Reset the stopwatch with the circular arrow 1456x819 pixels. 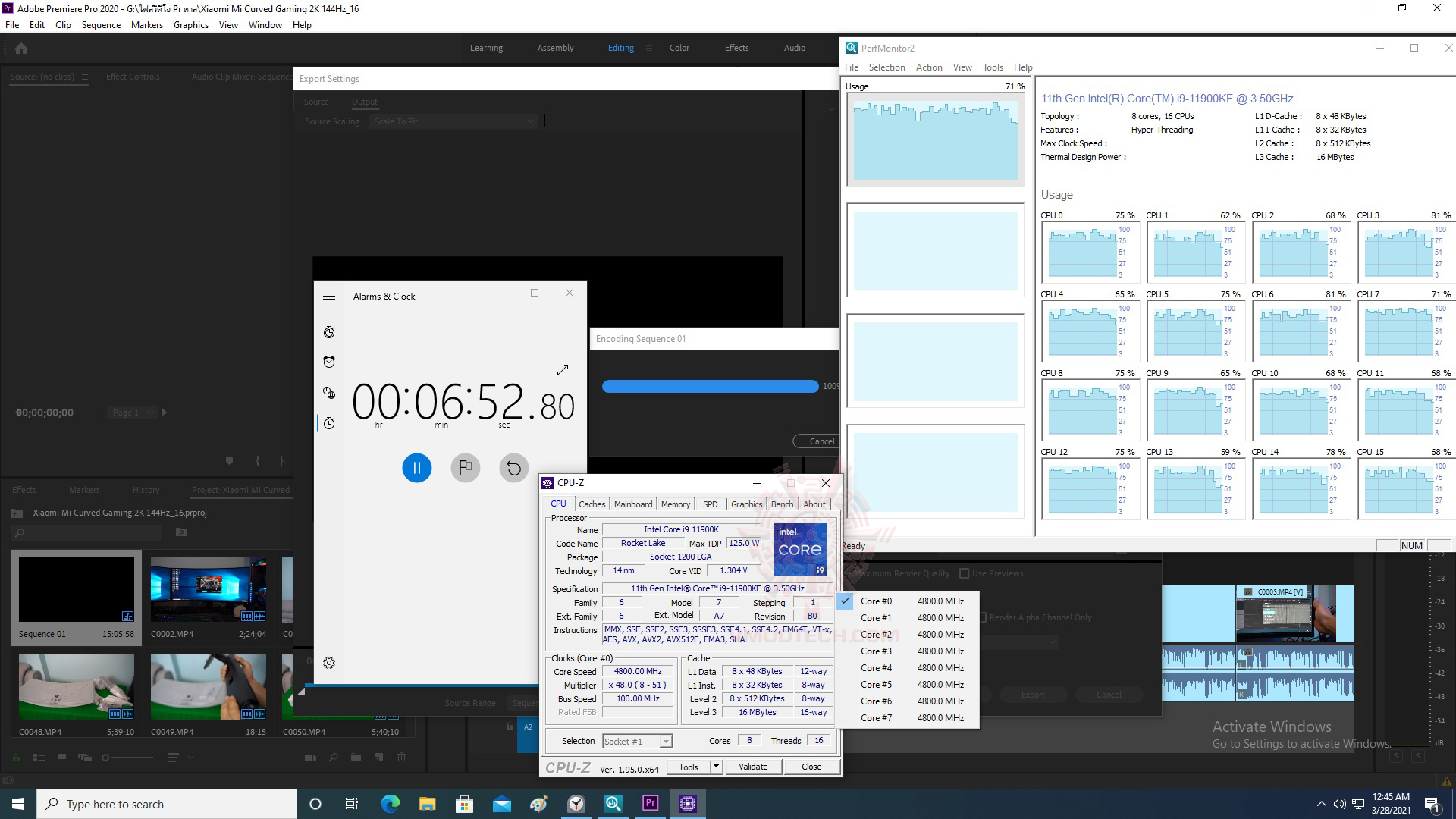point(513,468)
